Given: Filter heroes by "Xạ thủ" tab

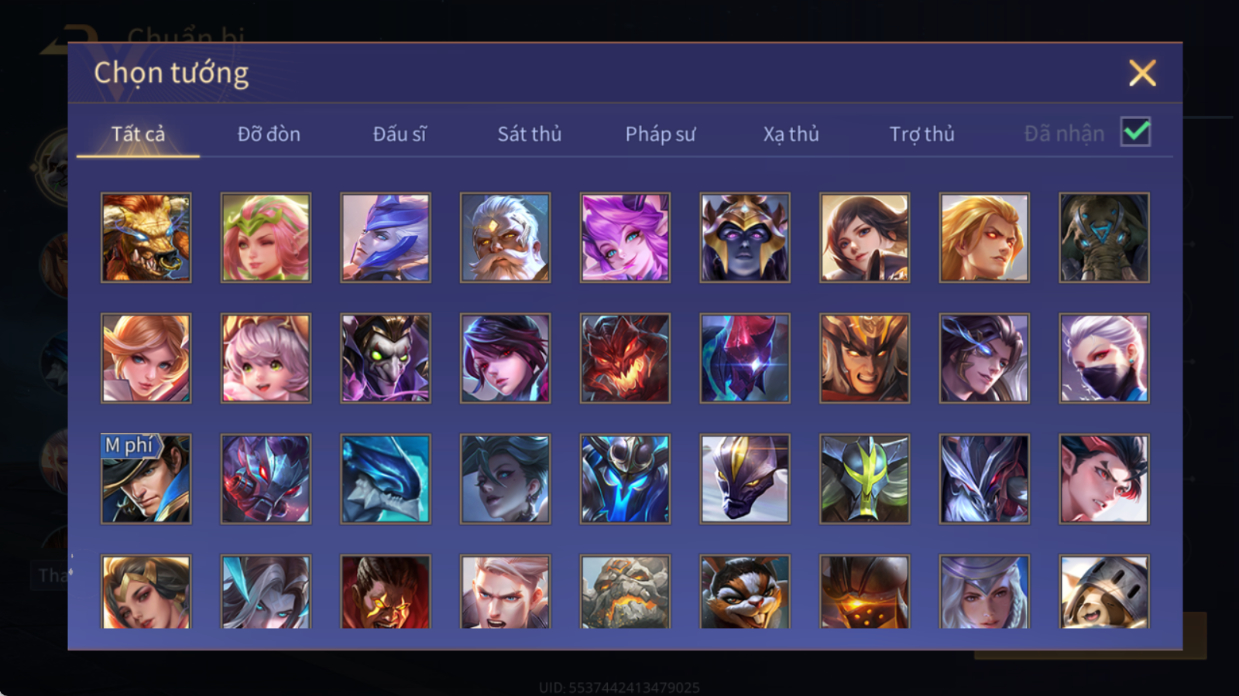Looking at the screenshot, I should point(791,134).
